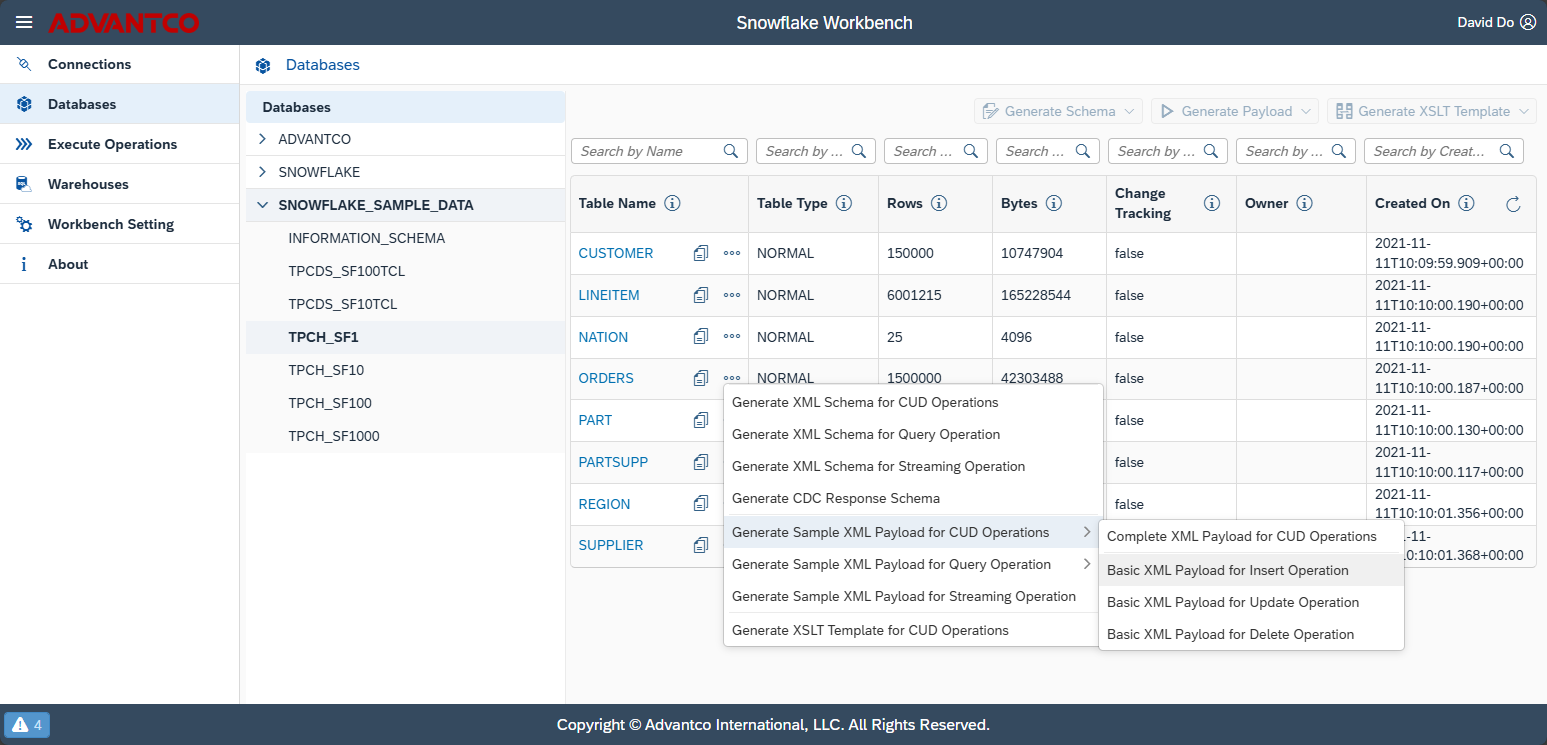This screenshot has height=745, width=1547.
Task: Click the copy icon in SUPPLIER row
Action: pyautogui.click(x=701, y=545)
